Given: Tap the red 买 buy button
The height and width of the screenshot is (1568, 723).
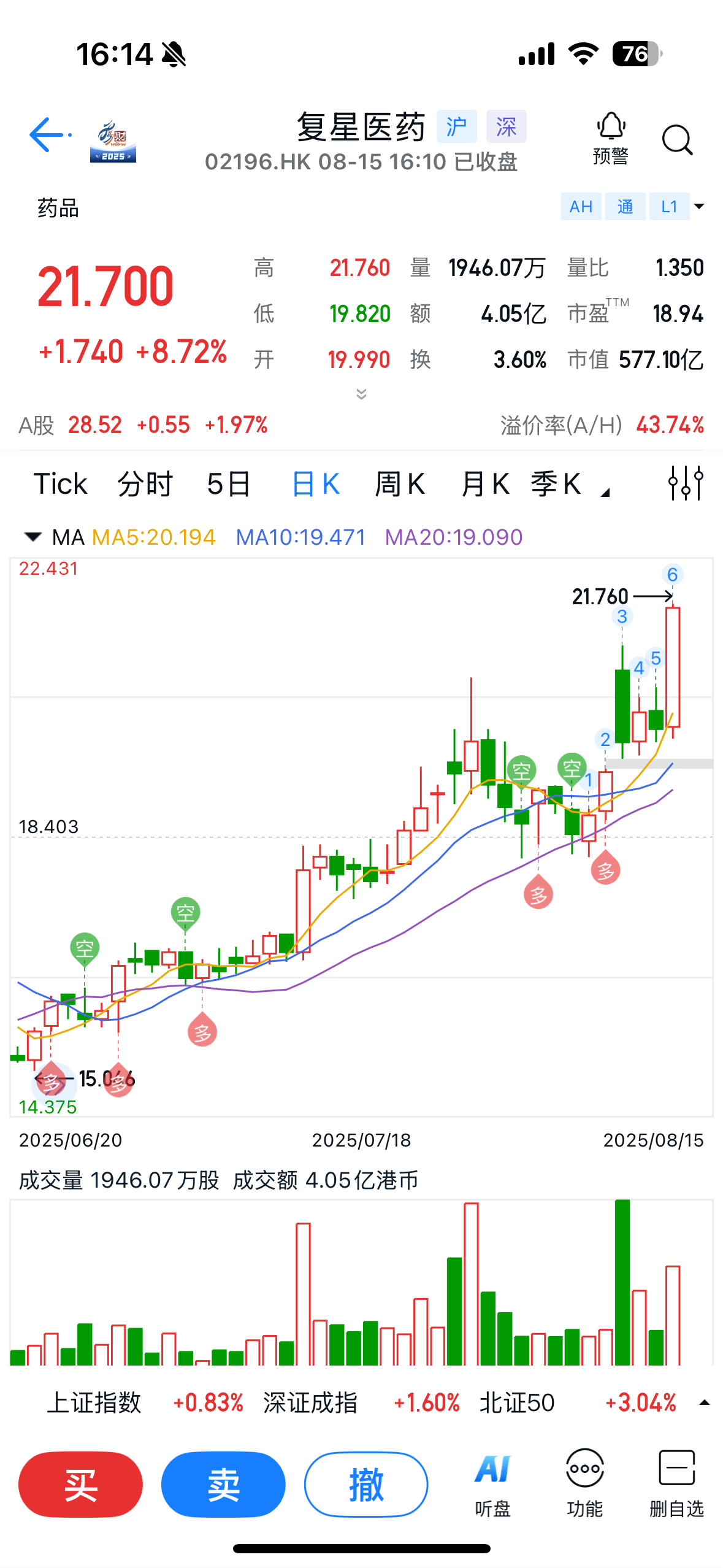Looking at the screenshot, I should pyautogui.click(x=80, y=1485).
